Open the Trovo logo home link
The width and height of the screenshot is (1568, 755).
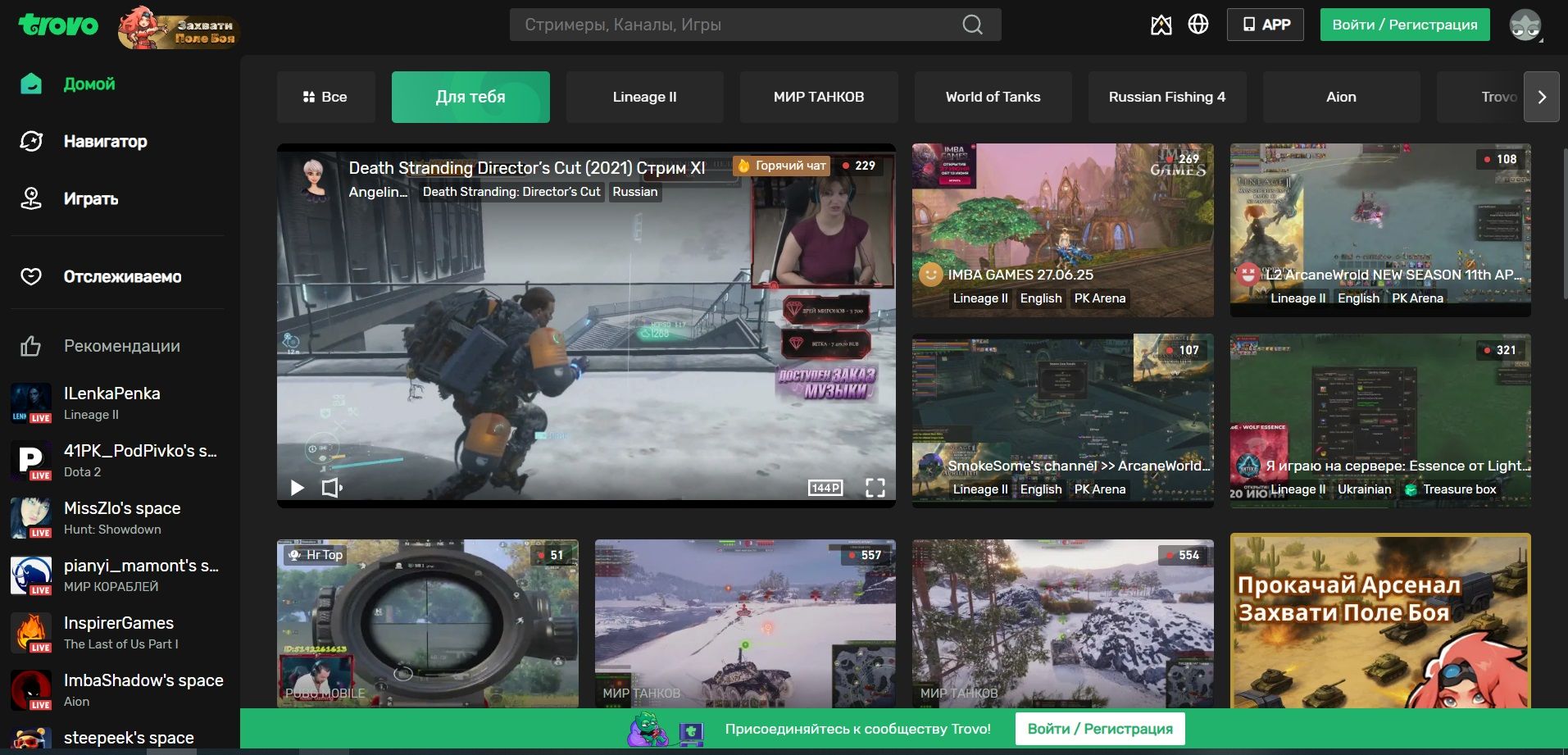click(58, 25)
